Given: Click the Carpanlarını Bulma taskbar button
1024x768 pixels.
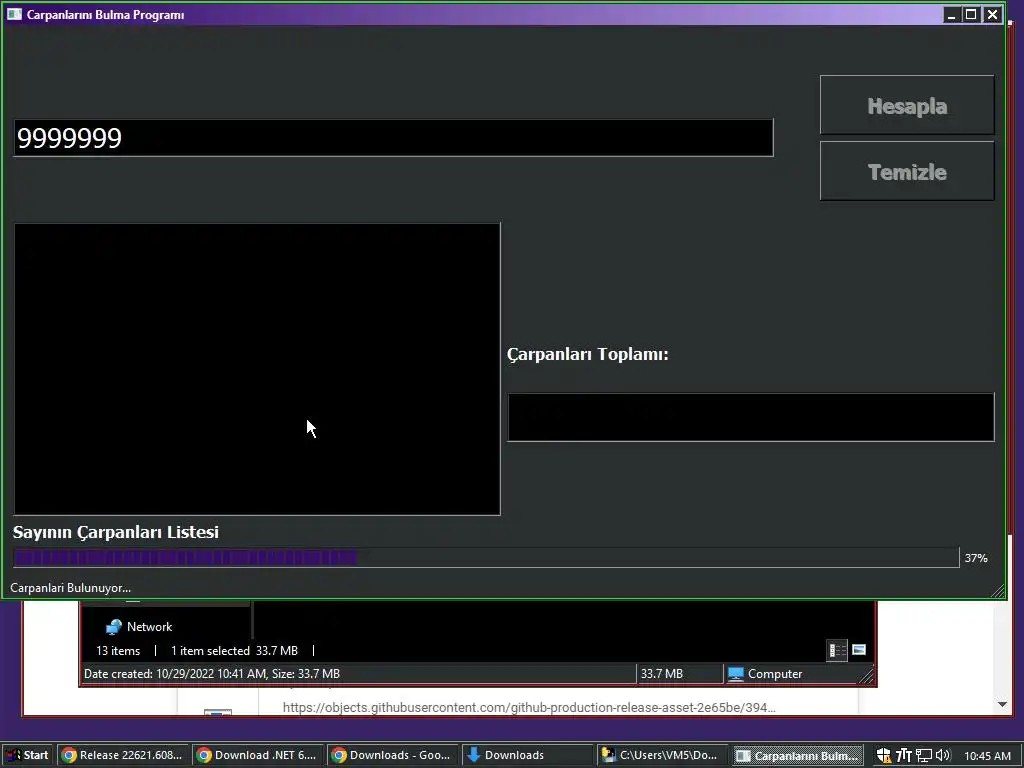Looking at the screenshot, I should [797, 755].
